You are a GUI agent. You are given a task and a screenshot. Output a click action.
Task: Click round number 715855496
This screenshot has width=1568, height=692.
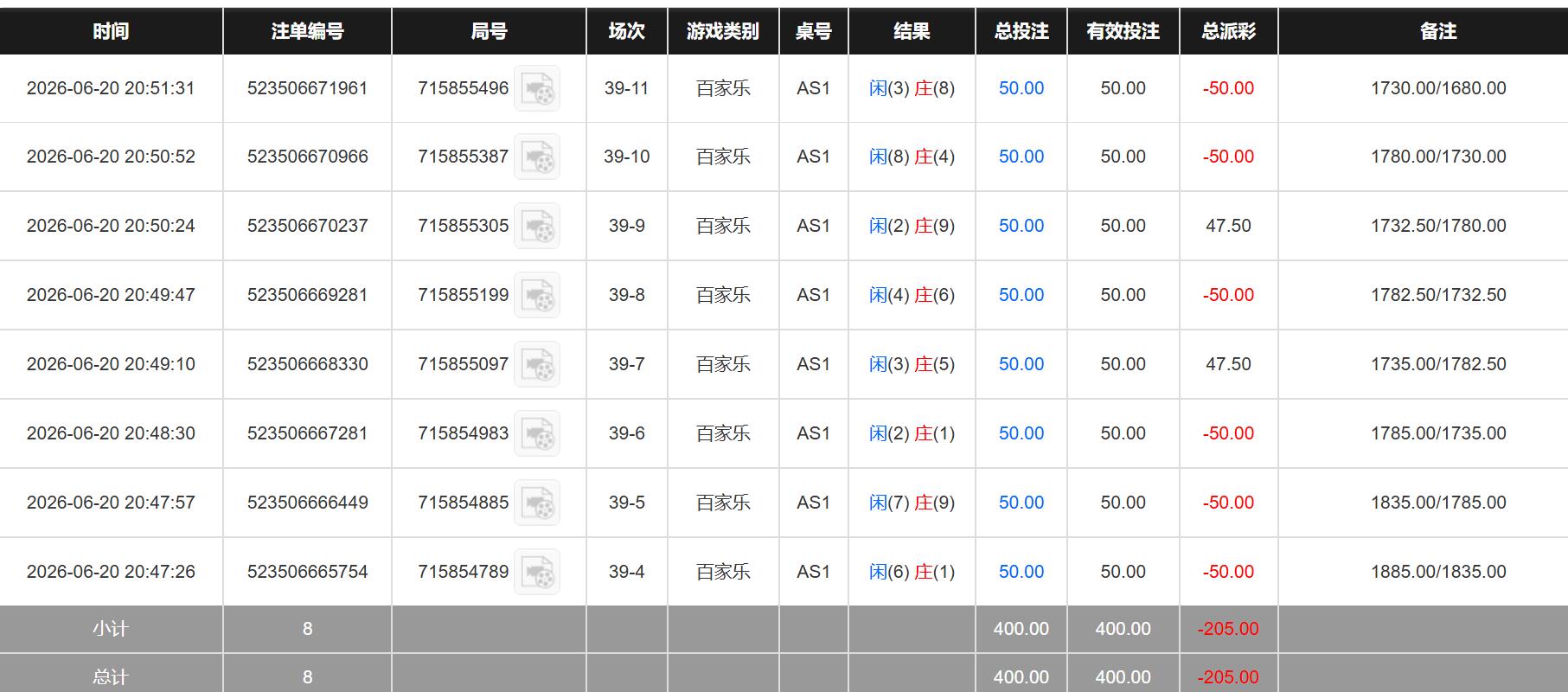[x=463, y=88]
